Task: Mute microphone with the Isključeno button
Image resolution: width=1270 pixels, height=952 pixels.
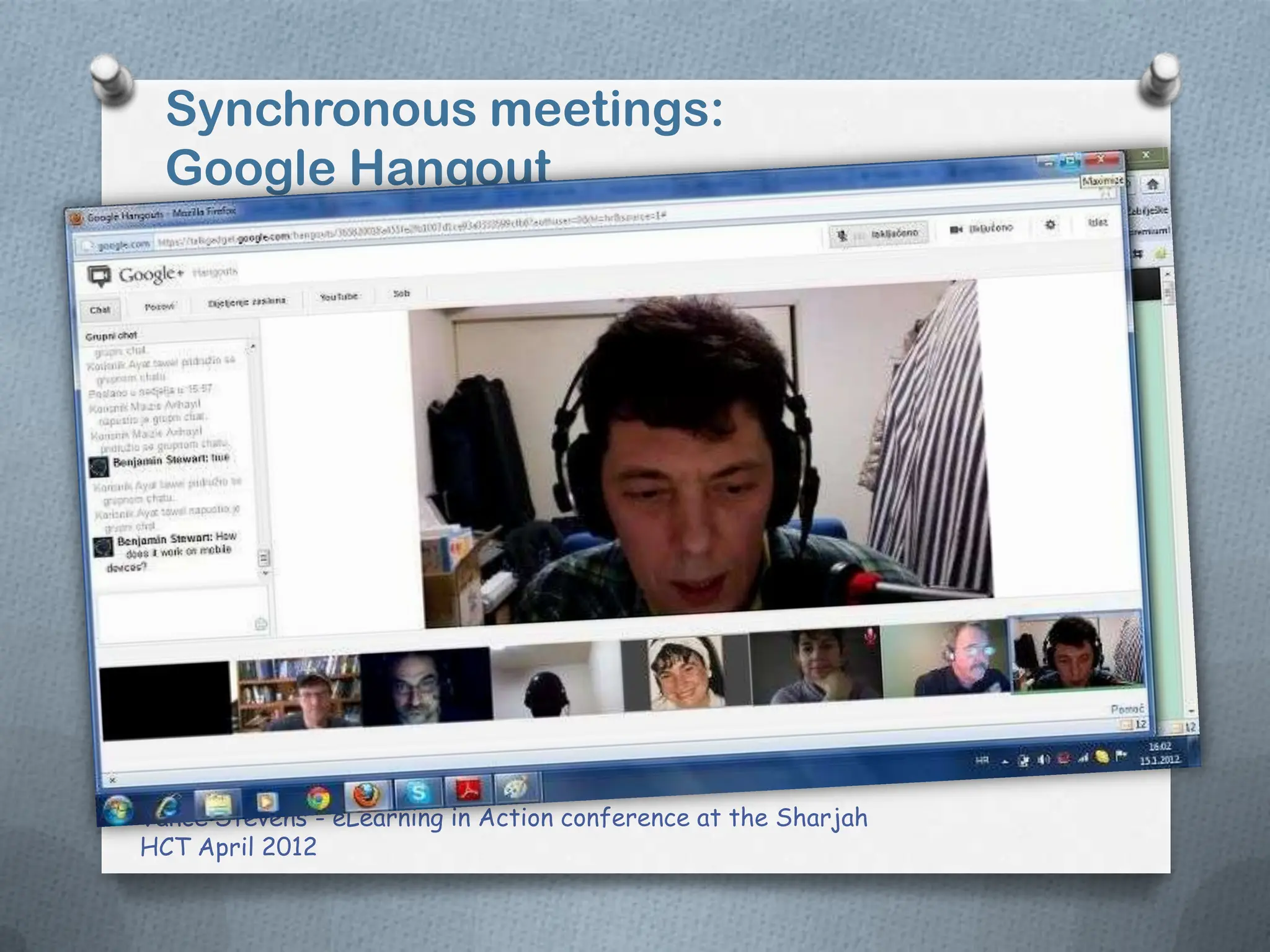Action: pos(879,234)
